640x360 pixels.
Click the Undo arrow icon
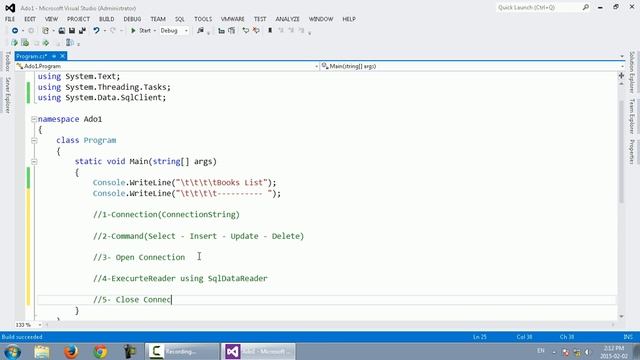(x=96, y=31)
